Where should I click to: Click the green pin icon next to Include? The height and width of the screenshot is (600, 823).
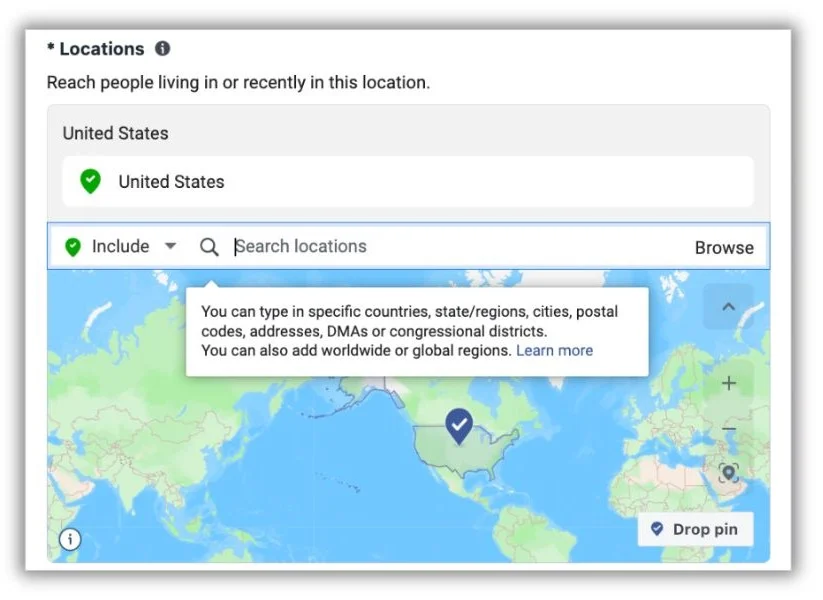click(73, 247)
